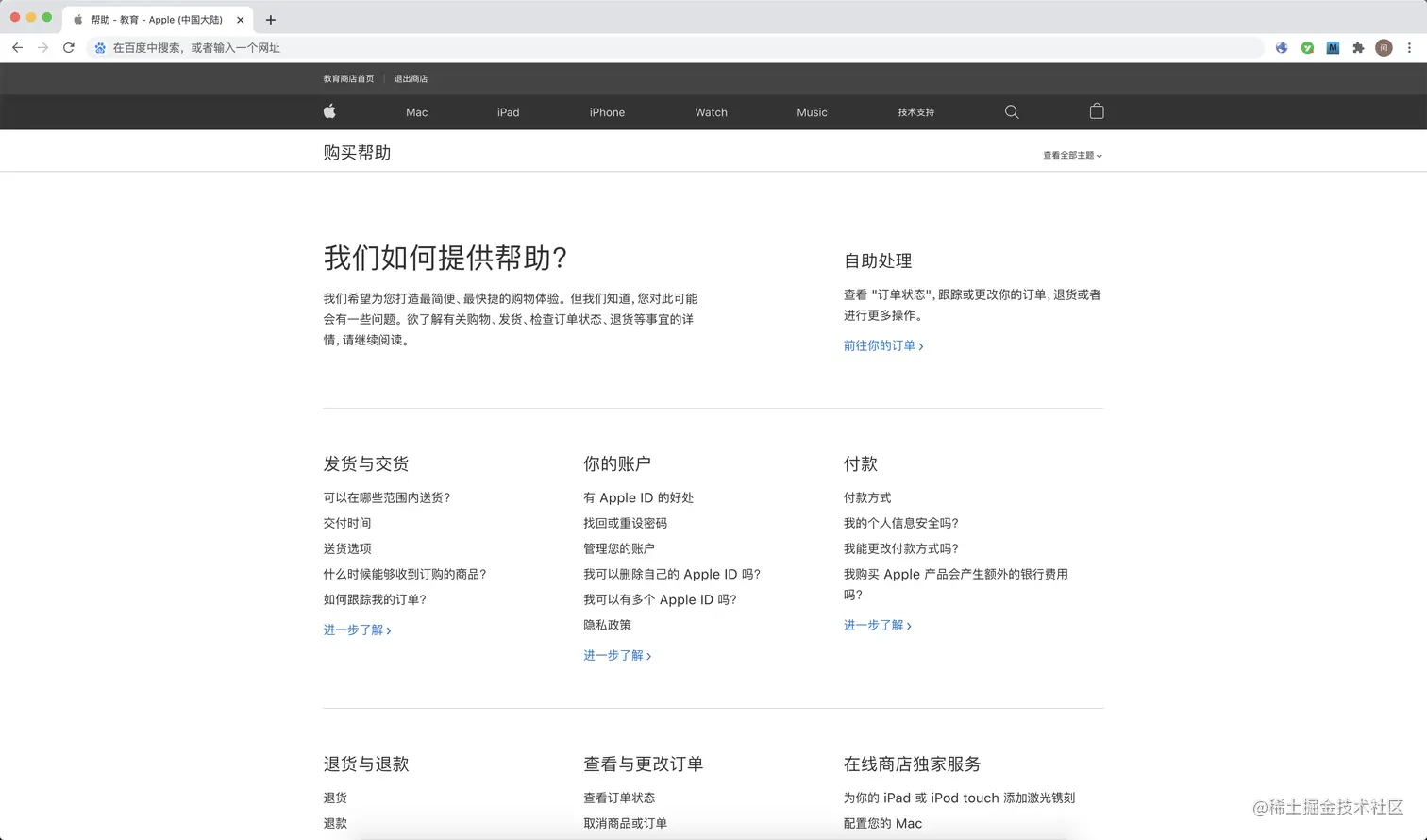Click the 在线商店独家服务 section heading

(913, 764)
